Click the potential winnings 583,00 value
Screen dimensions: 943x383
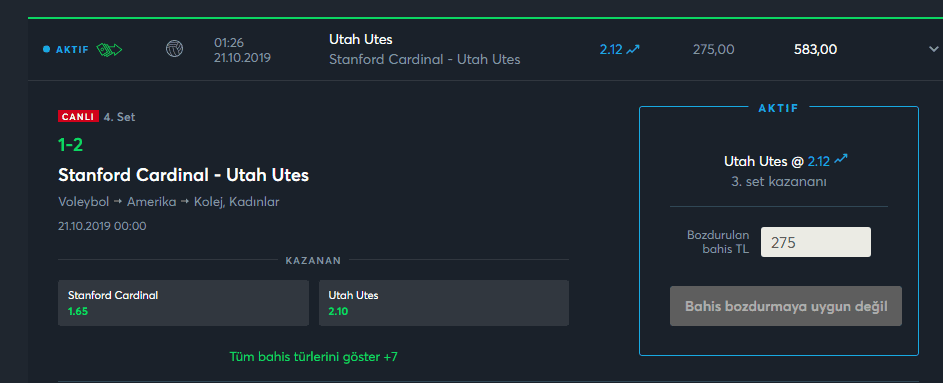pyautogui.click(x=816, y=49)
